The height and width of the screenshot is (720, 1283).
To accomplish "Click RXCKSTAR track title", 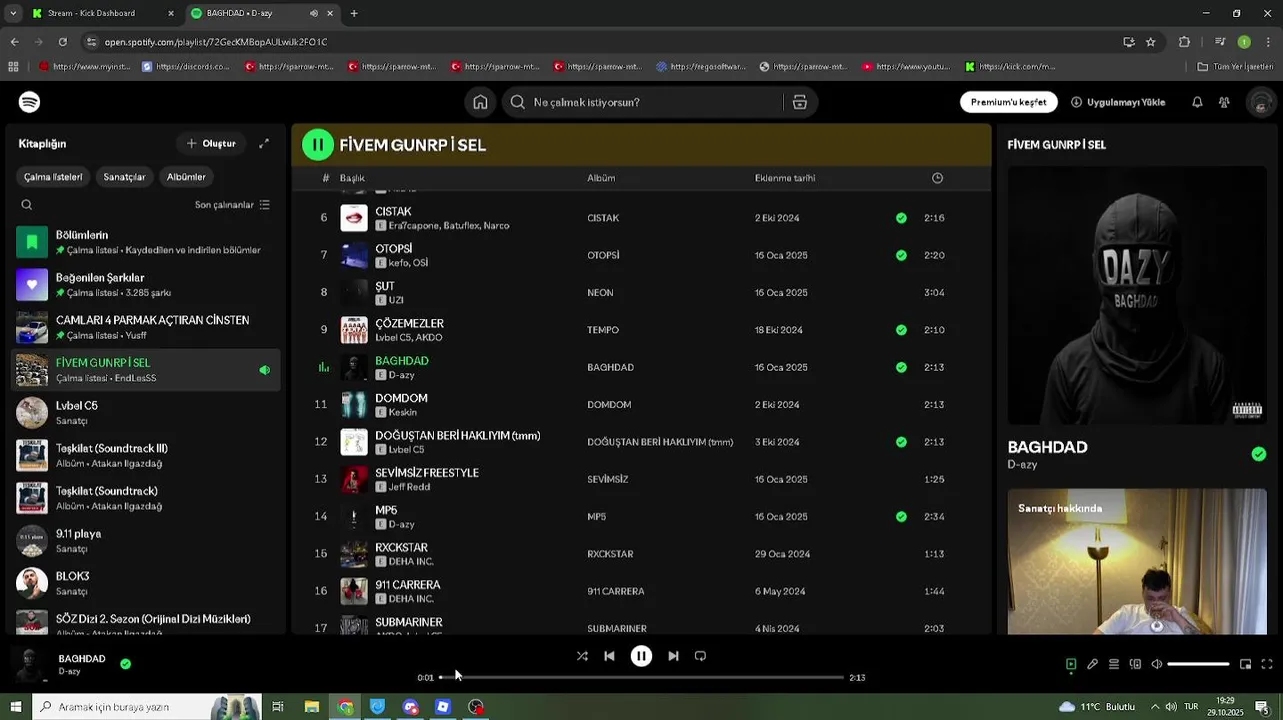I will pos(401,548).
